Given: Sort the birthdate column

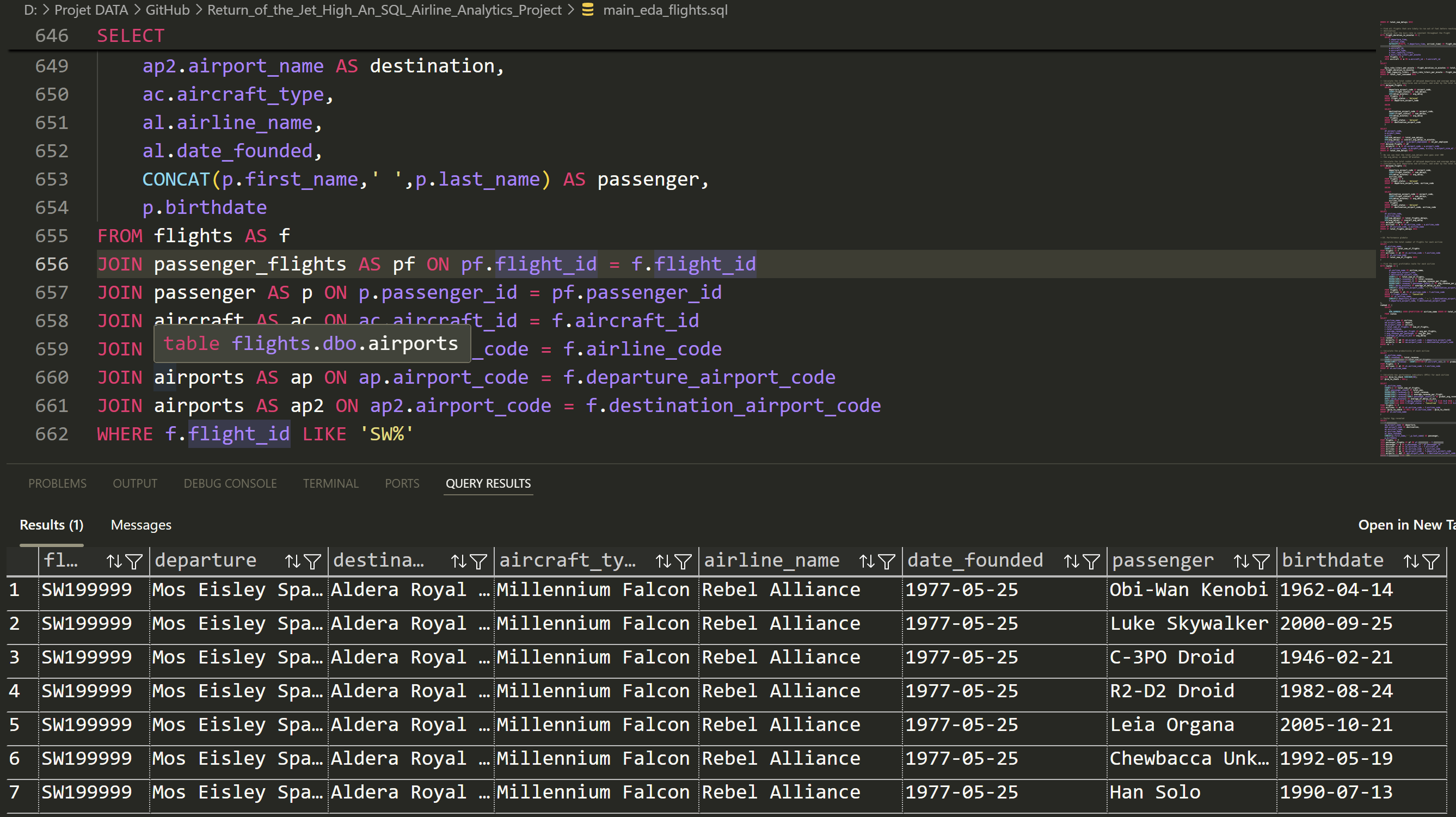Looking at the screenshot, I should pyautogui.click(x=1411, y=561).
